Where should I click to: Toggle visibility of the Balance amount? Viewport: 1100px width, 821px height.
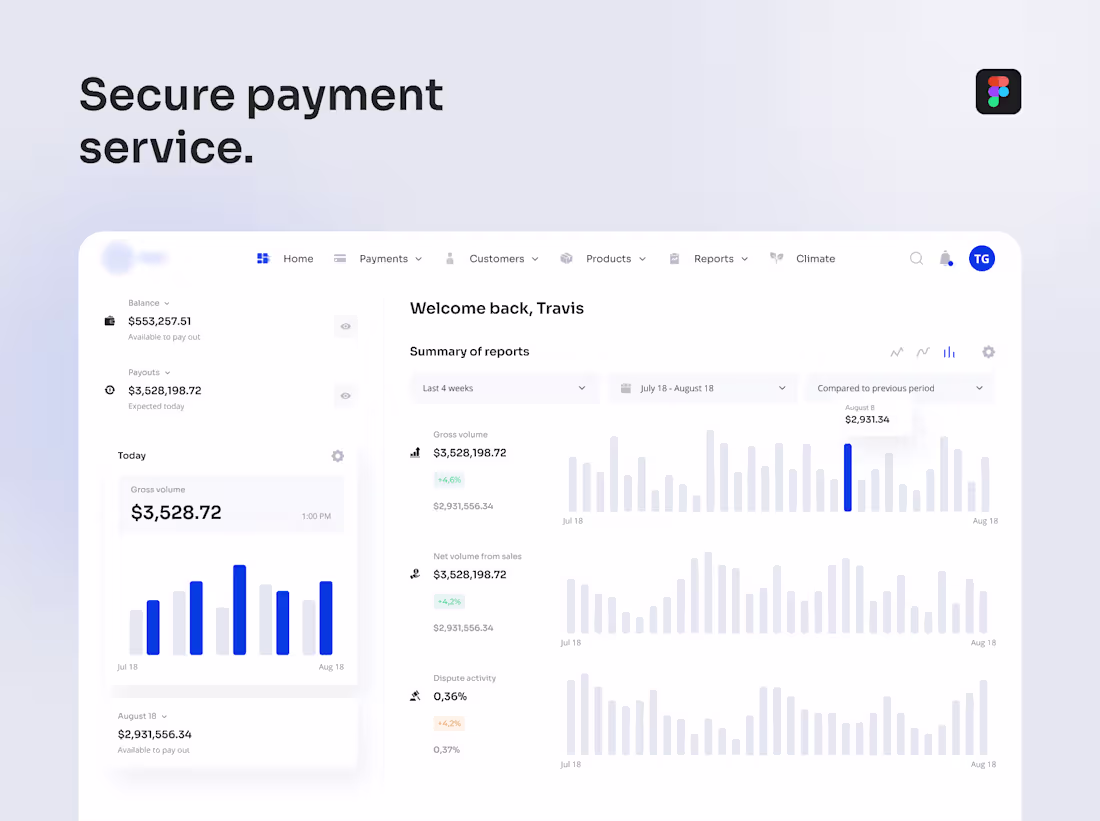click(345, 326)
